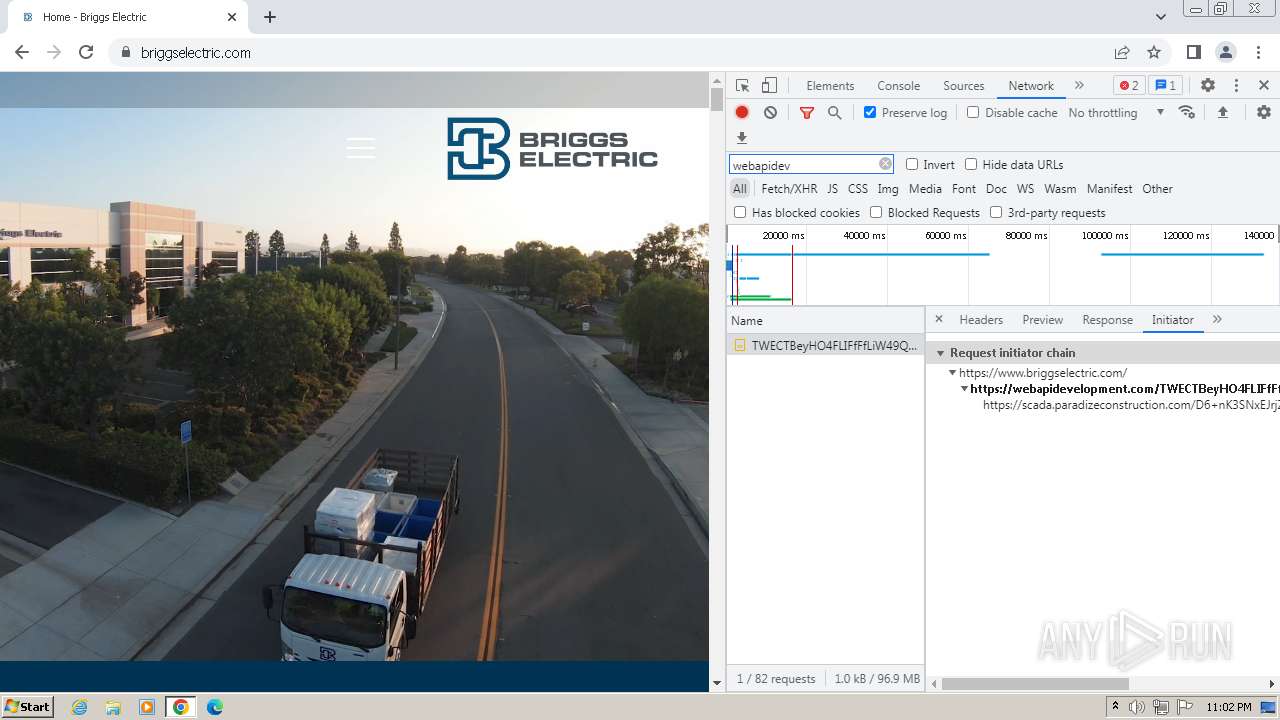
Task: Click the export HAR download arrow icon
Action: click(742, 138)
